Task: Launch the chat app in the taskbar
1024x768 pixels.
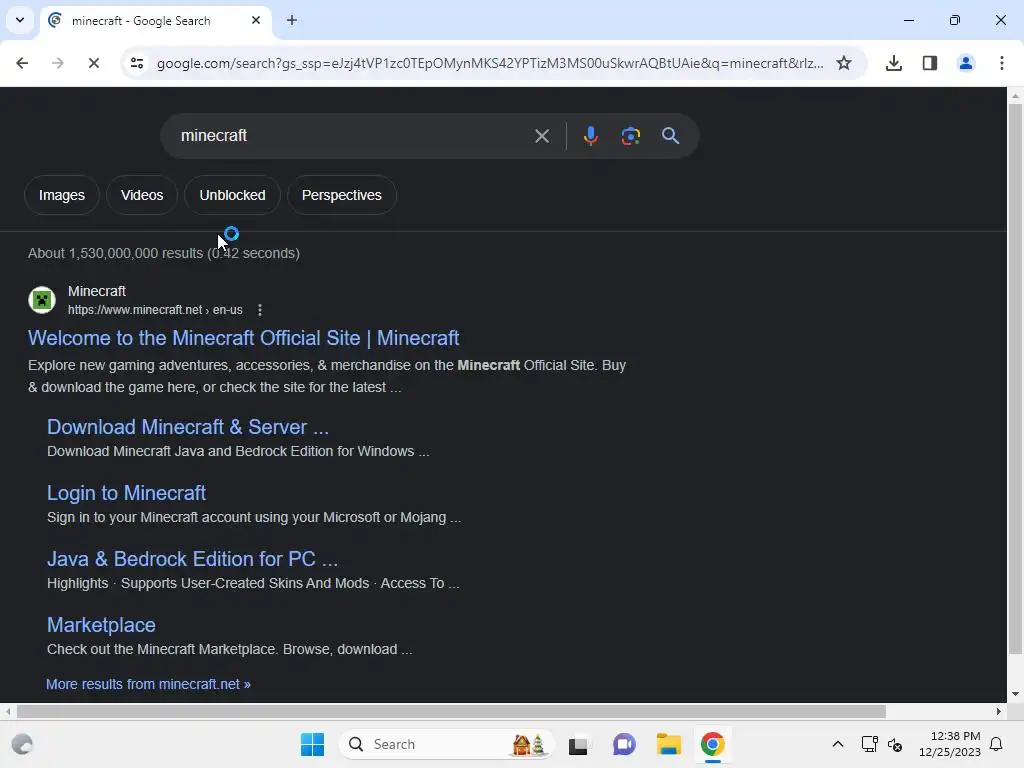Action: point(624,744)
